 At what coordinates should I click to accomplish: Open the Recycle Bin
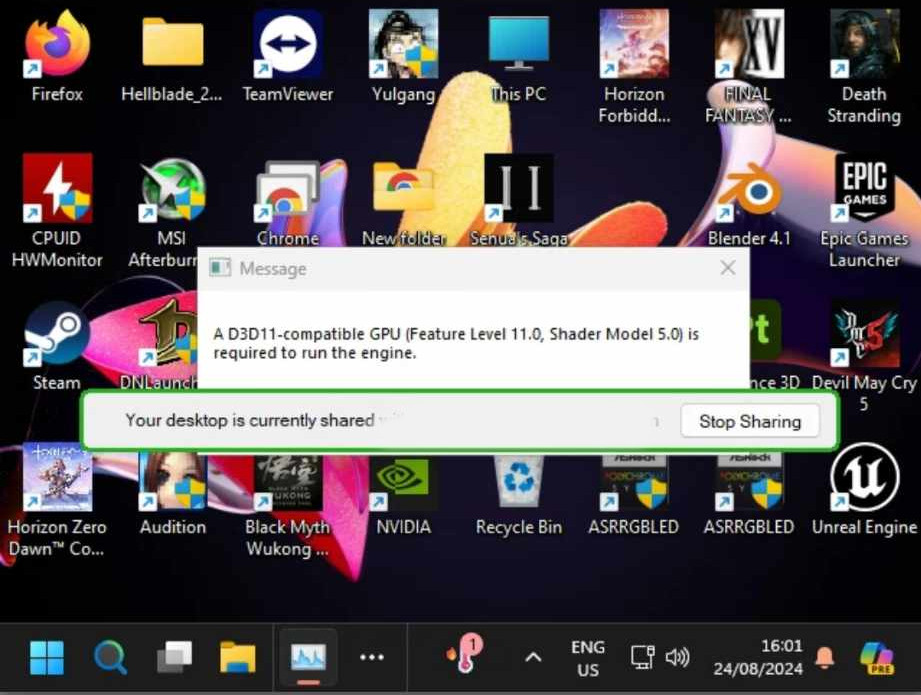519,496
